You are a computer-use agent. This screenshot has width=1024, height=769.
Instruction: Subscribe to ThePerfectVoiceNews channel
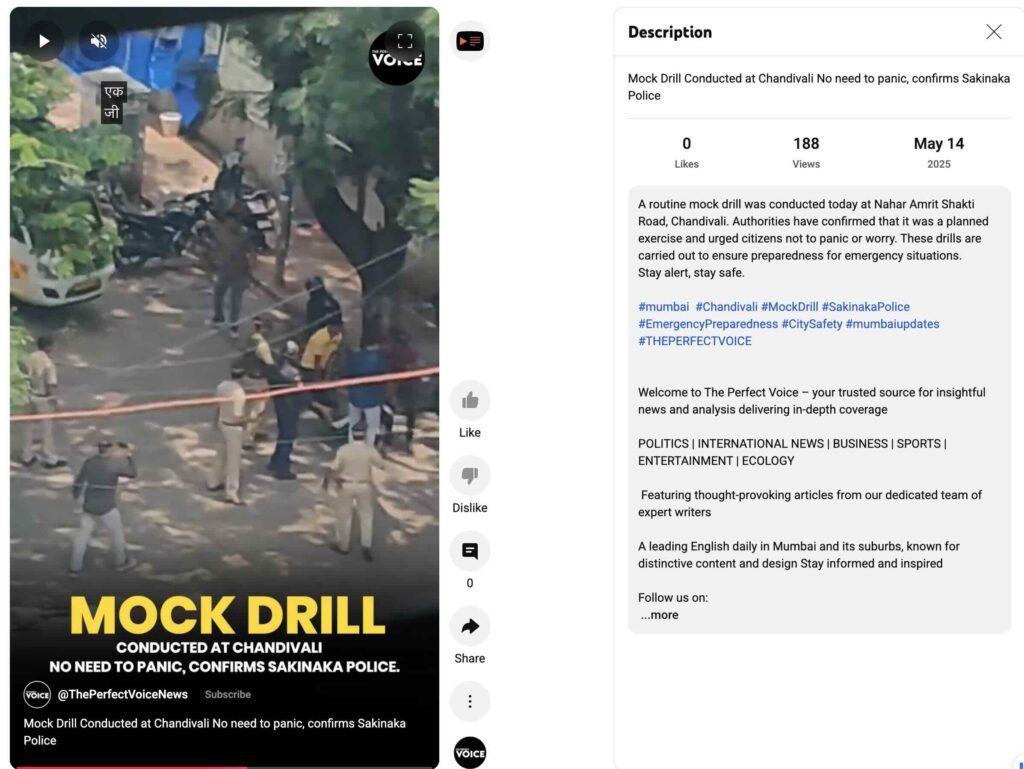pos(228,695)
